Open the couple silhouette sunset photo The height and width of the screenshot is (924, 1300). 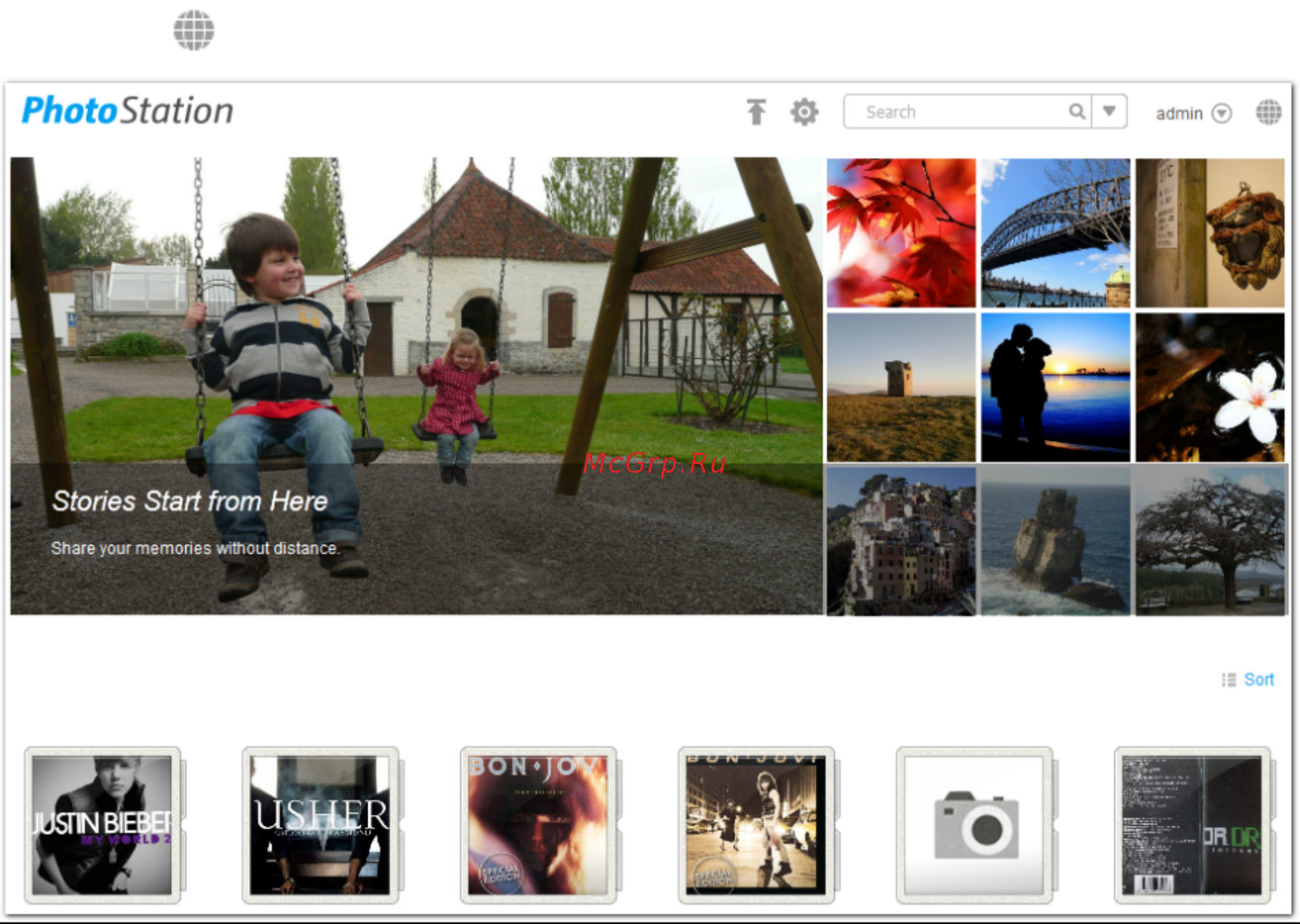(1055, 387)
